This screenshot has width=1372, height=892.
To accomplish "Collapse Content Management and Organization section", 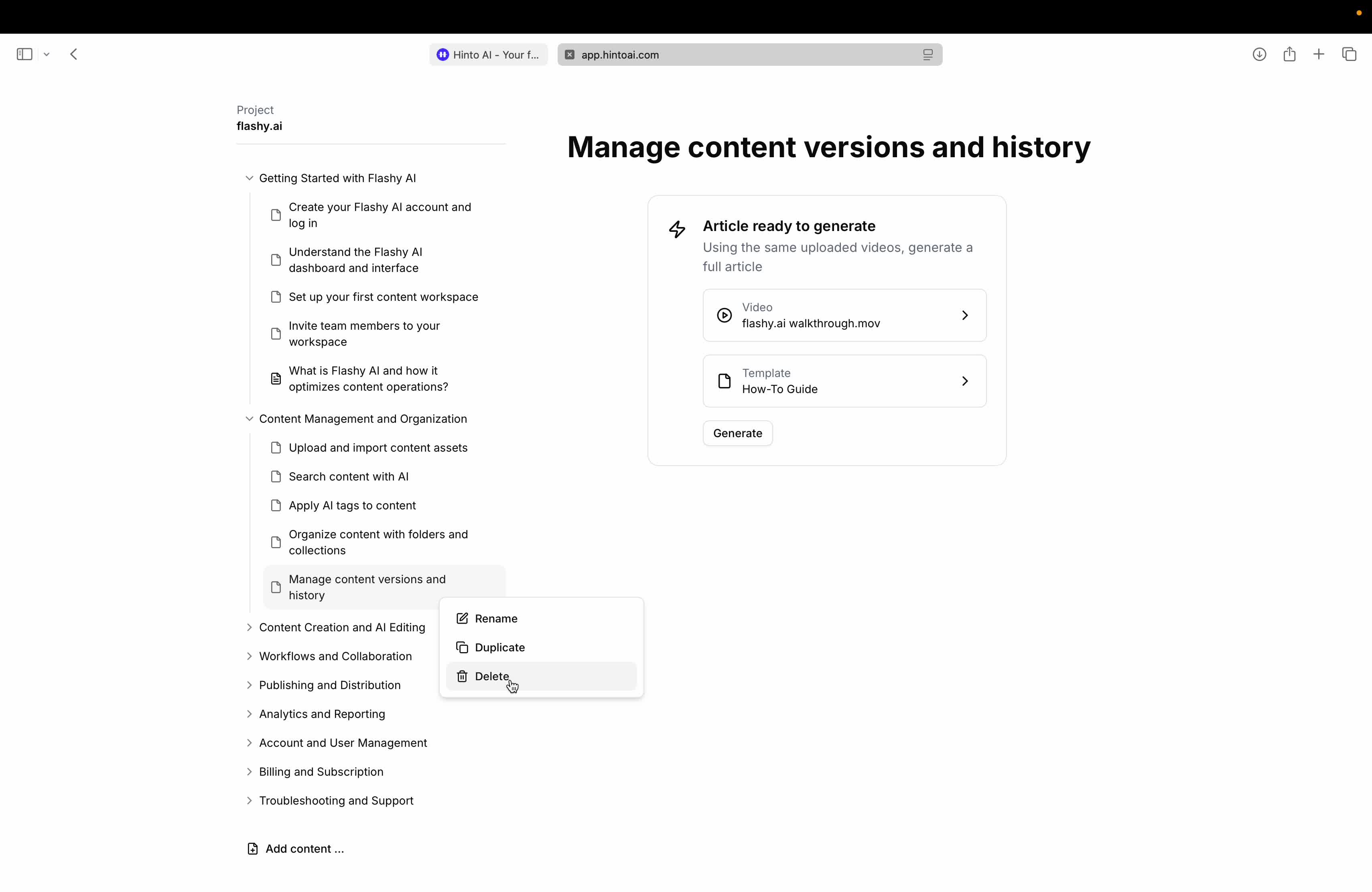I will click(x=249, y=419).
